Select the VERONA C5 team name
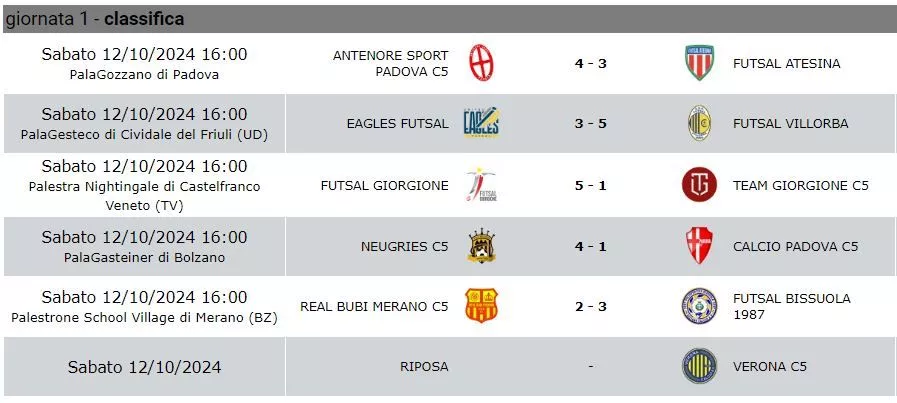This screenshot has width=897, height=403. [769, 367]
